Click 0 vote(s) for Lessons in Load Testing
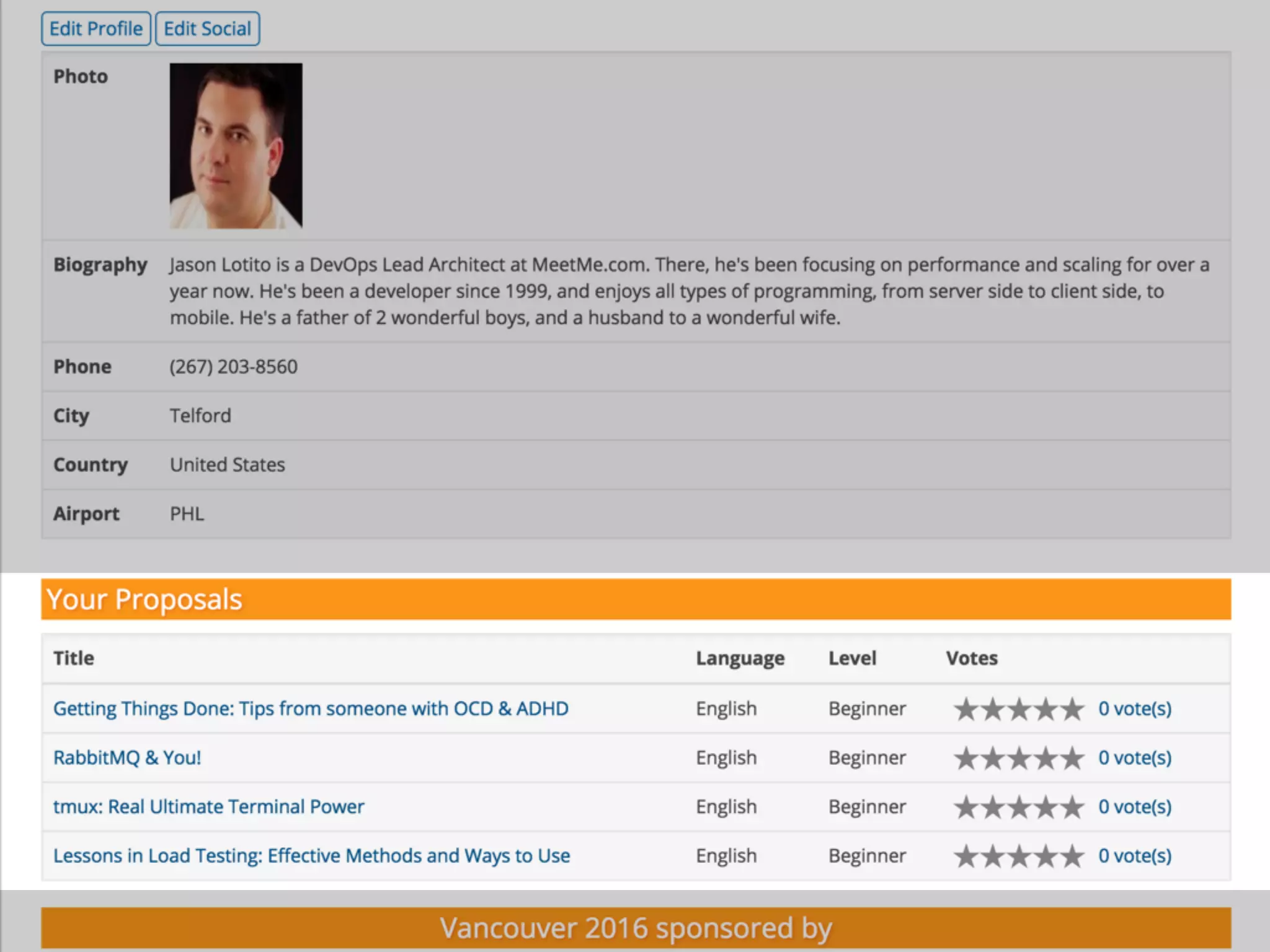Screen dimensions: 1270x952 point(1135,855)
